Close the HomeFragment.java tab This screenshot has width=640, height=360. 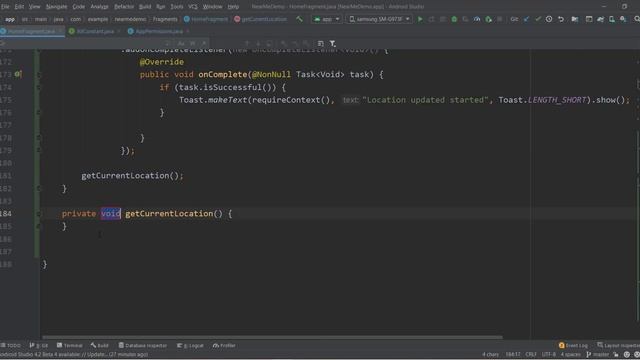(x=60, y=31)
